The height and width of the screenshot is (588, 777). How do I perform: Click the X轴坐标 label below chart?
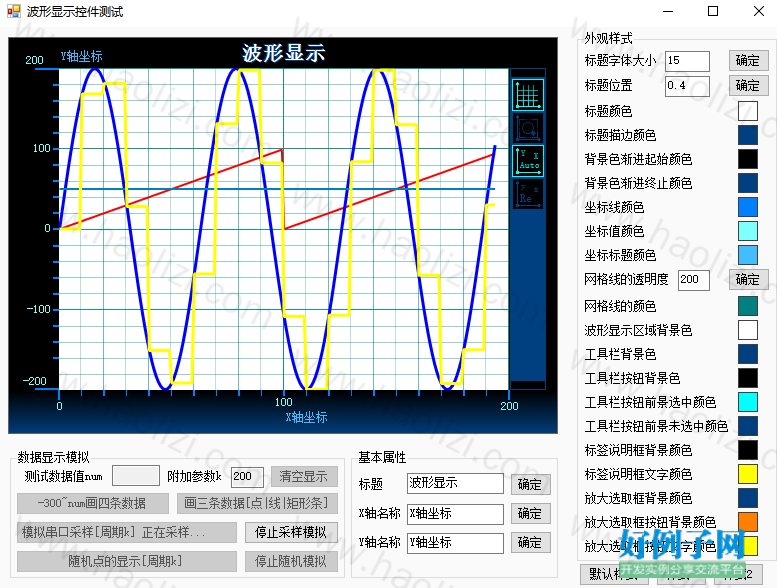[306, 417]
